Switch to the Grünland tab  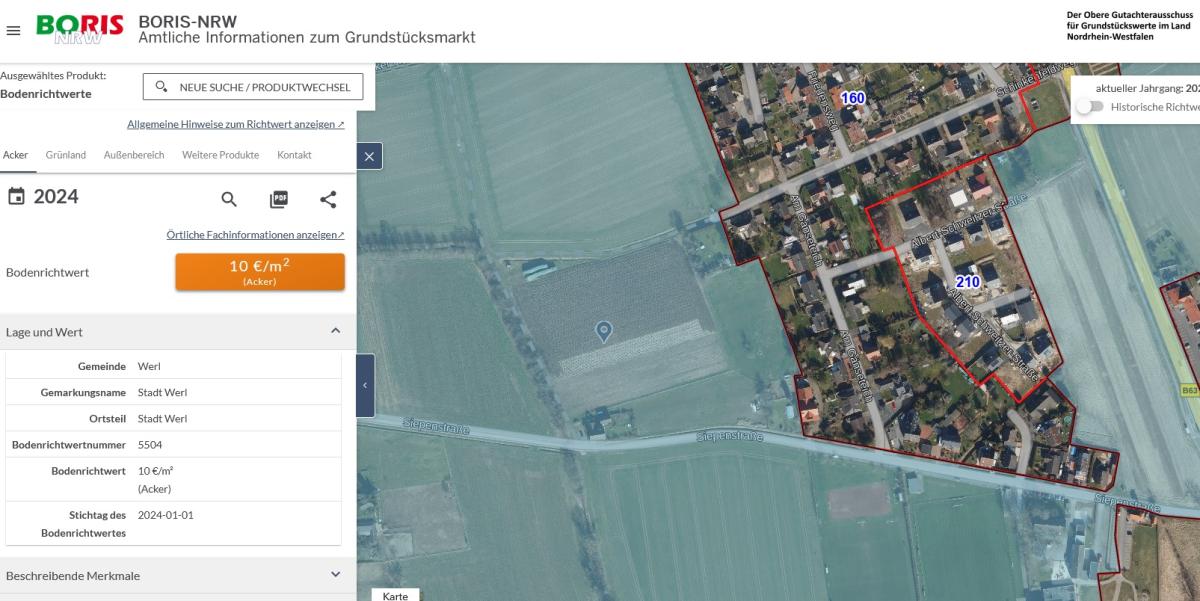point(66,155)
